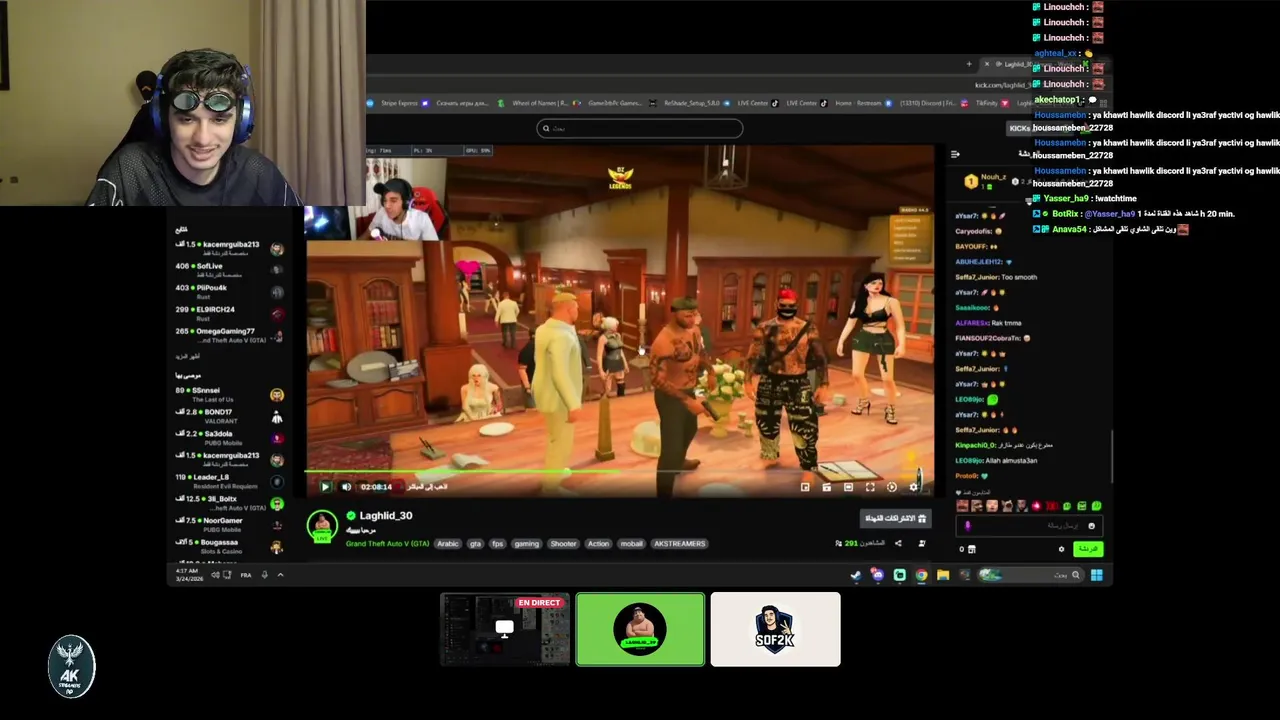1280x720 pixels.
Task: Click the purple microphone icon in chat input
Action: [967, 526]
